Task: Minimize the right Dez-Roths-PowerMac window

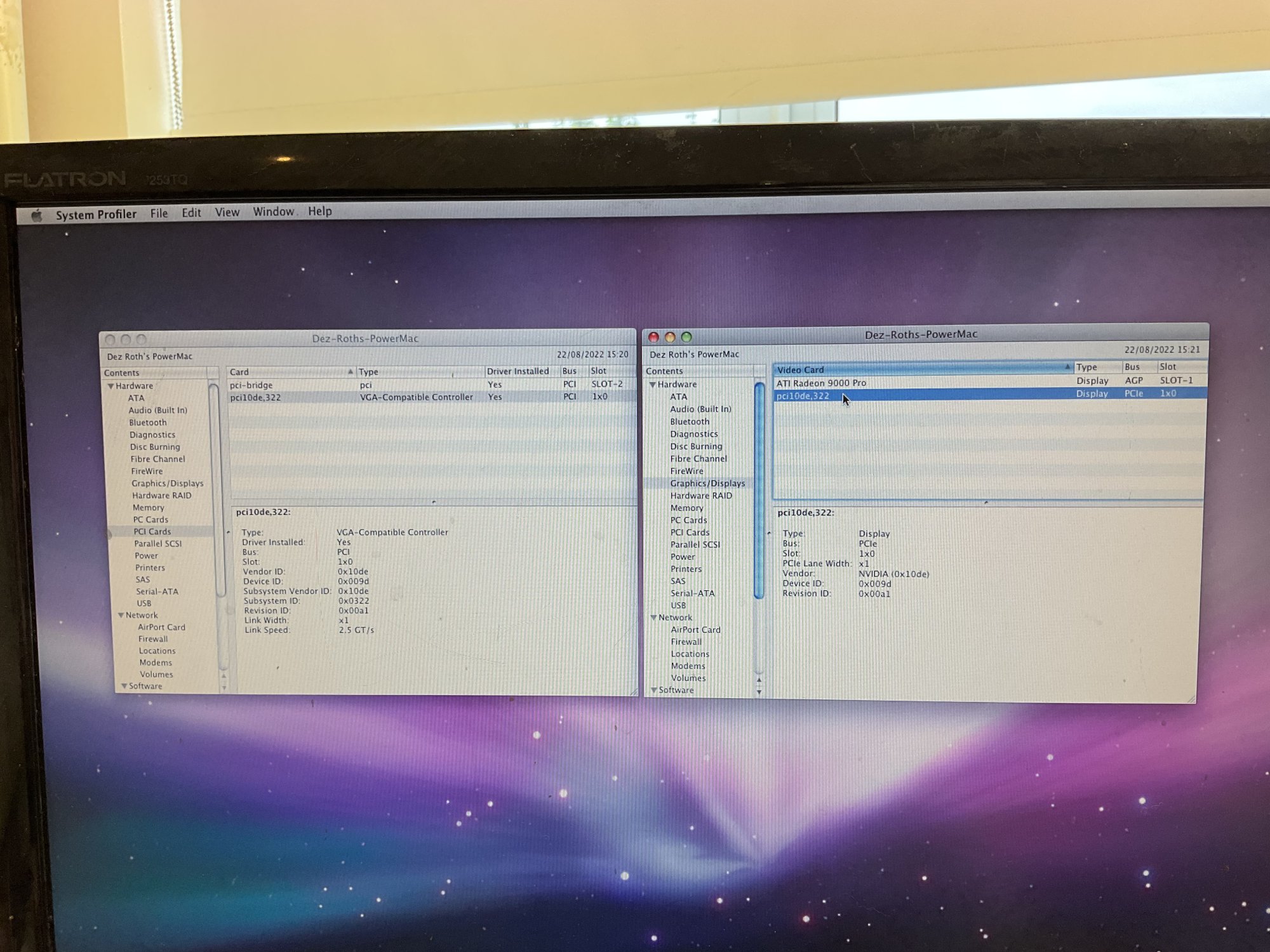Action: point(670,337)
